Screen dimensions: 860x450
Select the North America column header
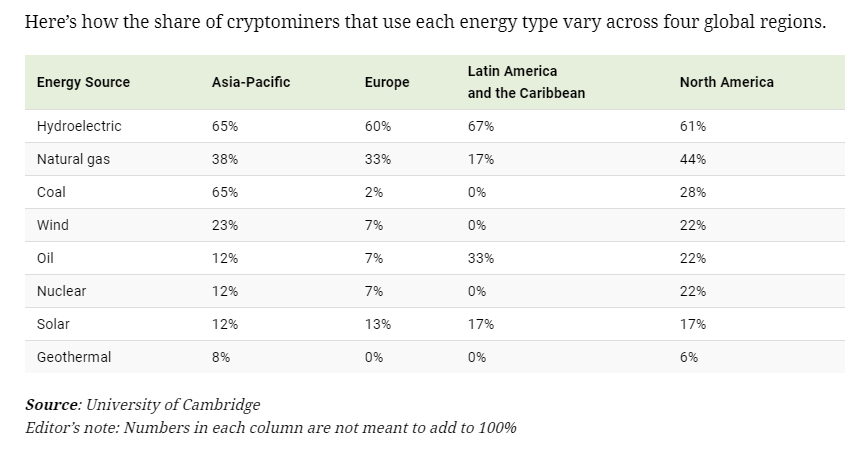[x=726, y=82]
